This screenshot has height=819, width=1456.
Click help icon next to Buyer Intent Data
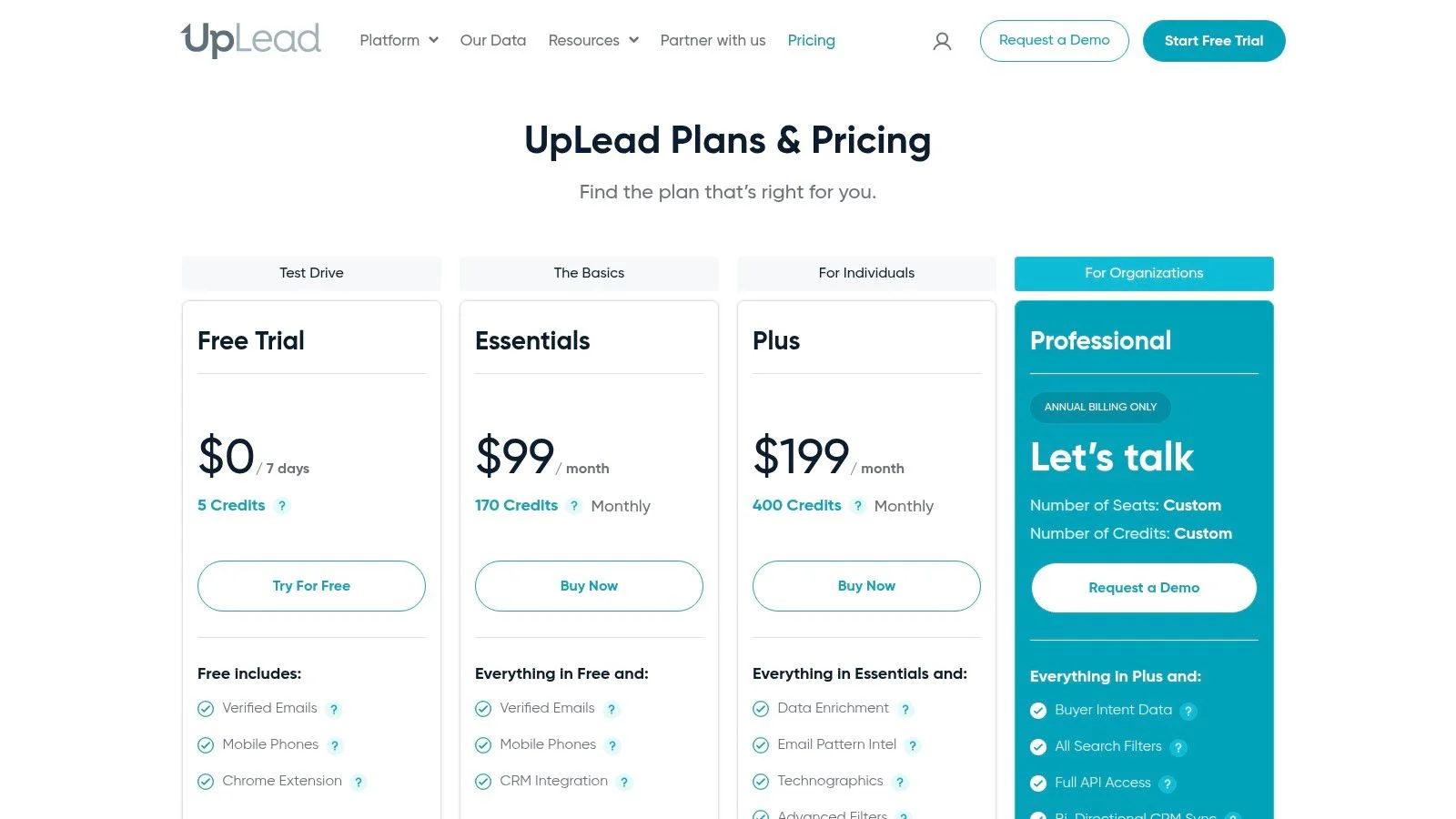[x=1188, y=711]
